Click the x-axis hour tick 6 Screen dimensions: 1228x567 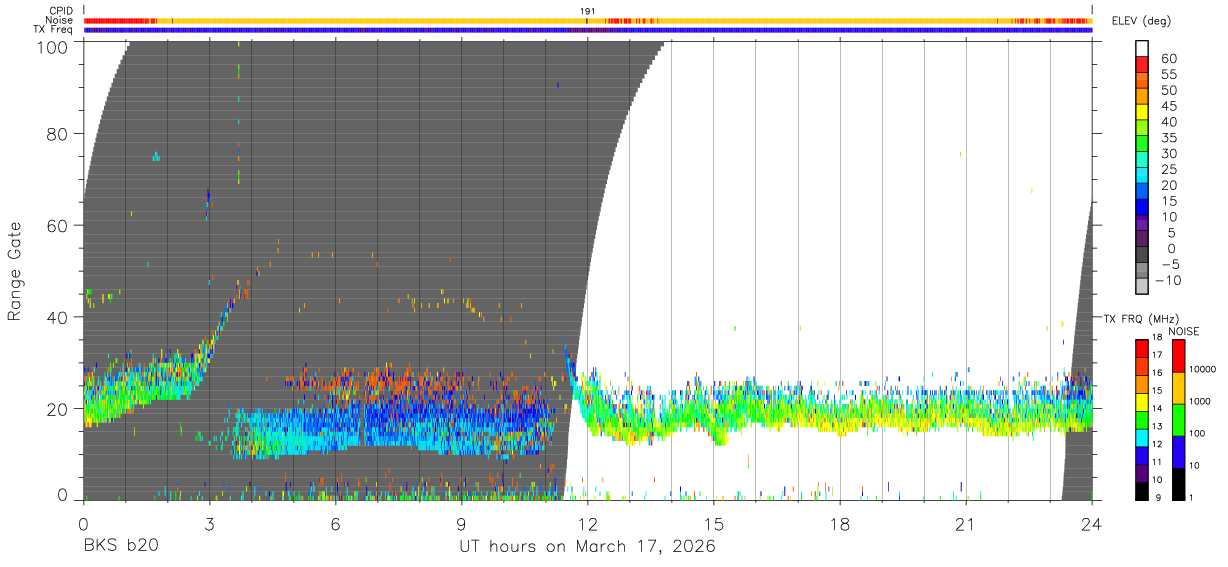(335, 524)
